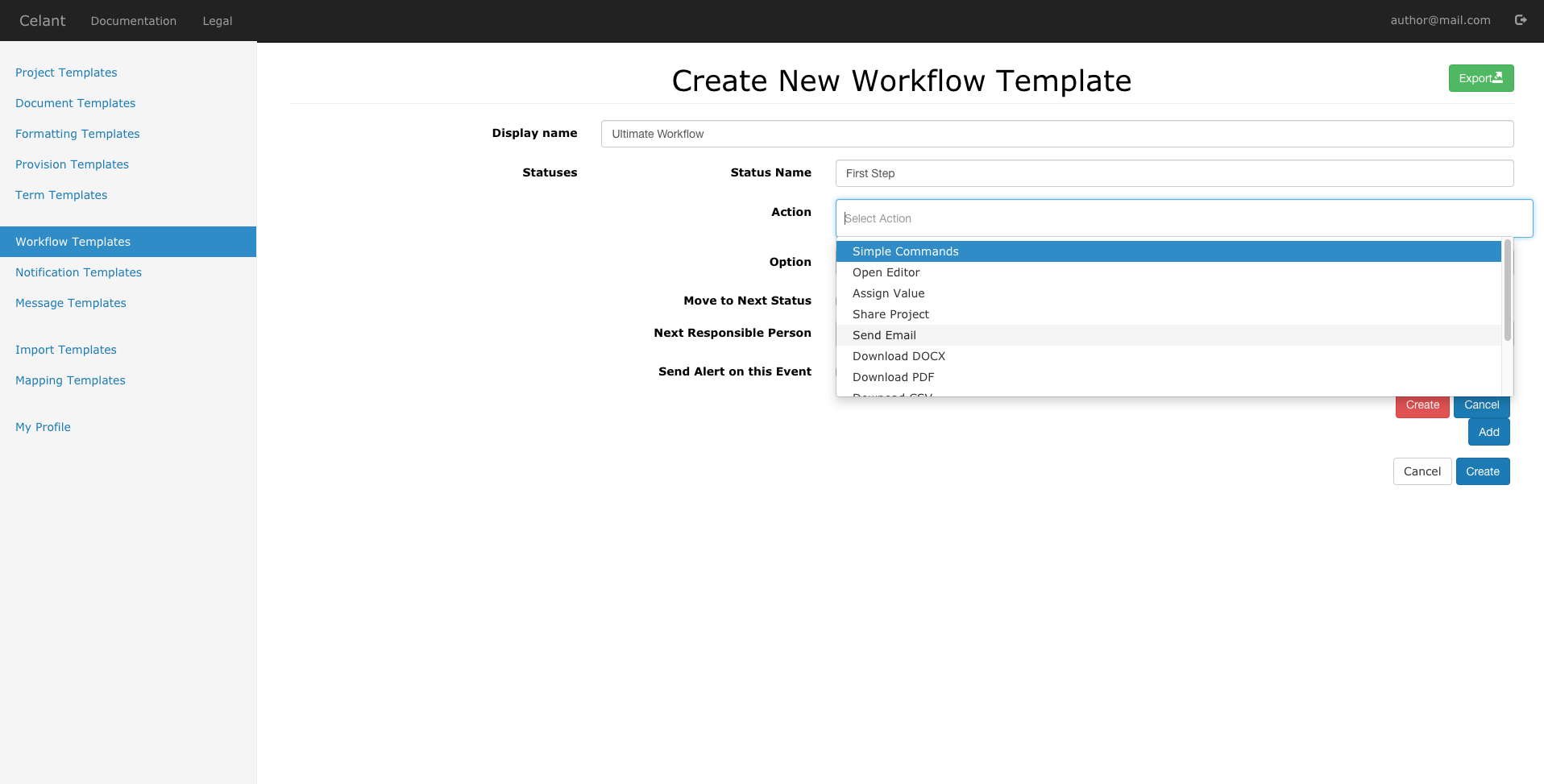Screen dimensions: 1544x784
Task: Open Mapping Templates in the sidebar
Action: (x=70, y=380)
